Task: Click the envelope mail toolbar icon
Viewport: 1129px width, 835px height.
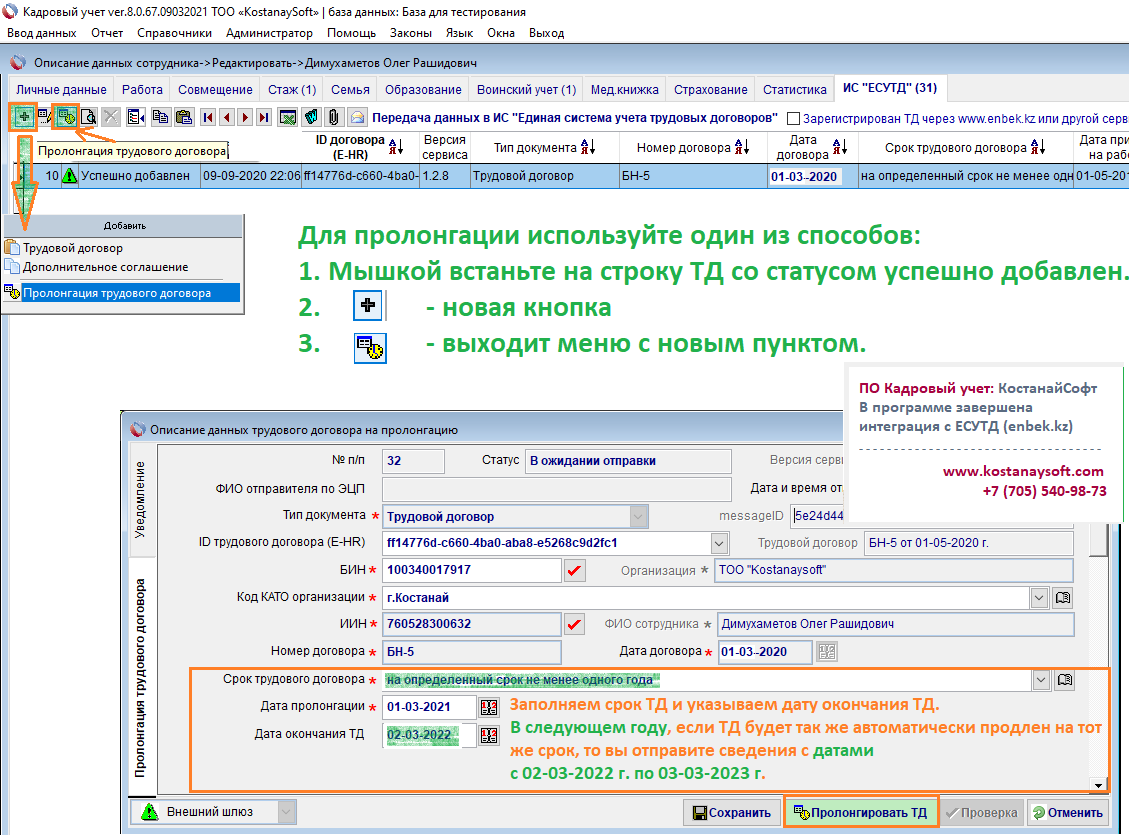Action: [x=357, y=117]
